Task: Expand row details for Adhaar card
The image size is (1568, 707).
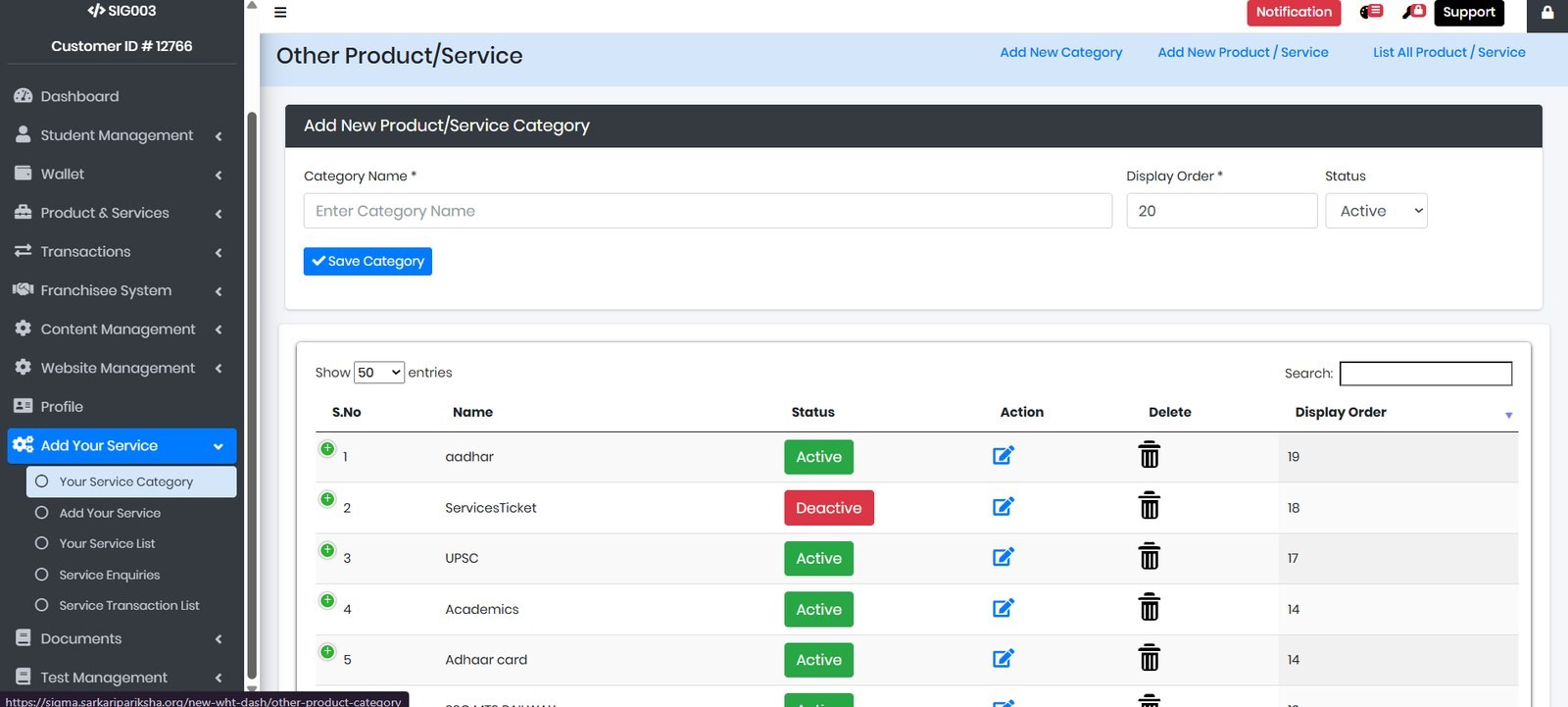Action: tap(327, 651)
